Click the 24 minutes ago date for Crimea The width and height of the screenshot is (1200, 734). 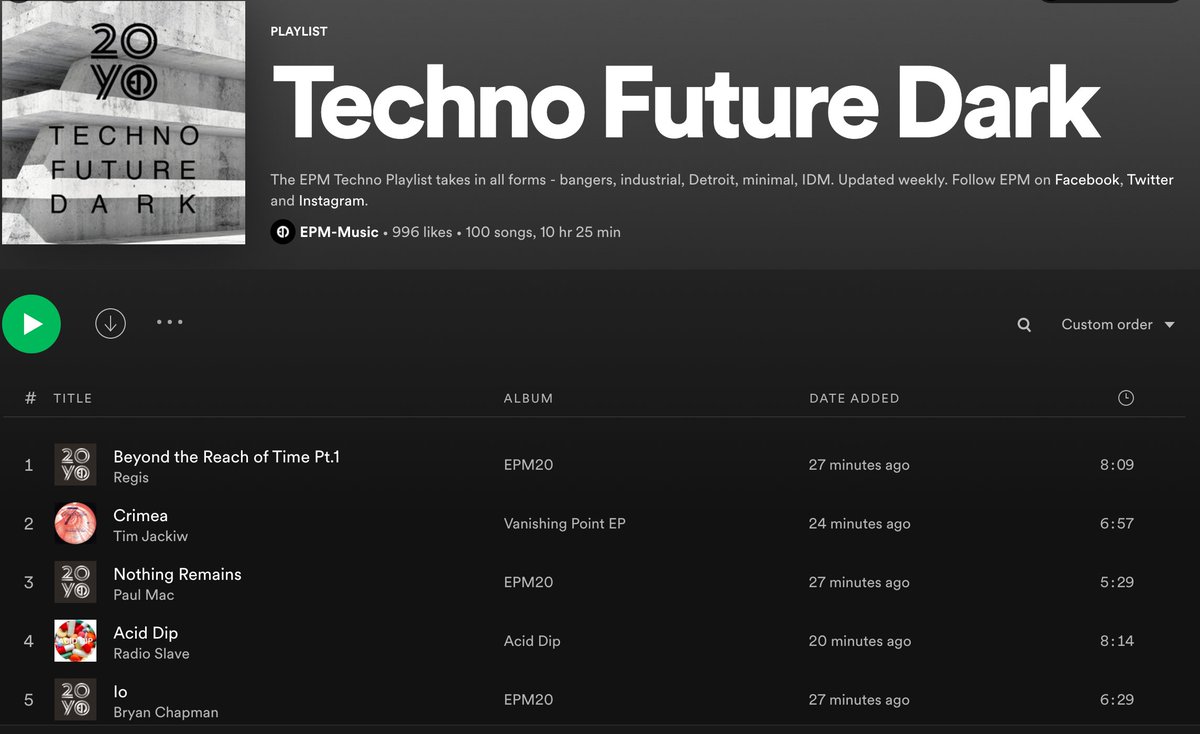[860, 524]
